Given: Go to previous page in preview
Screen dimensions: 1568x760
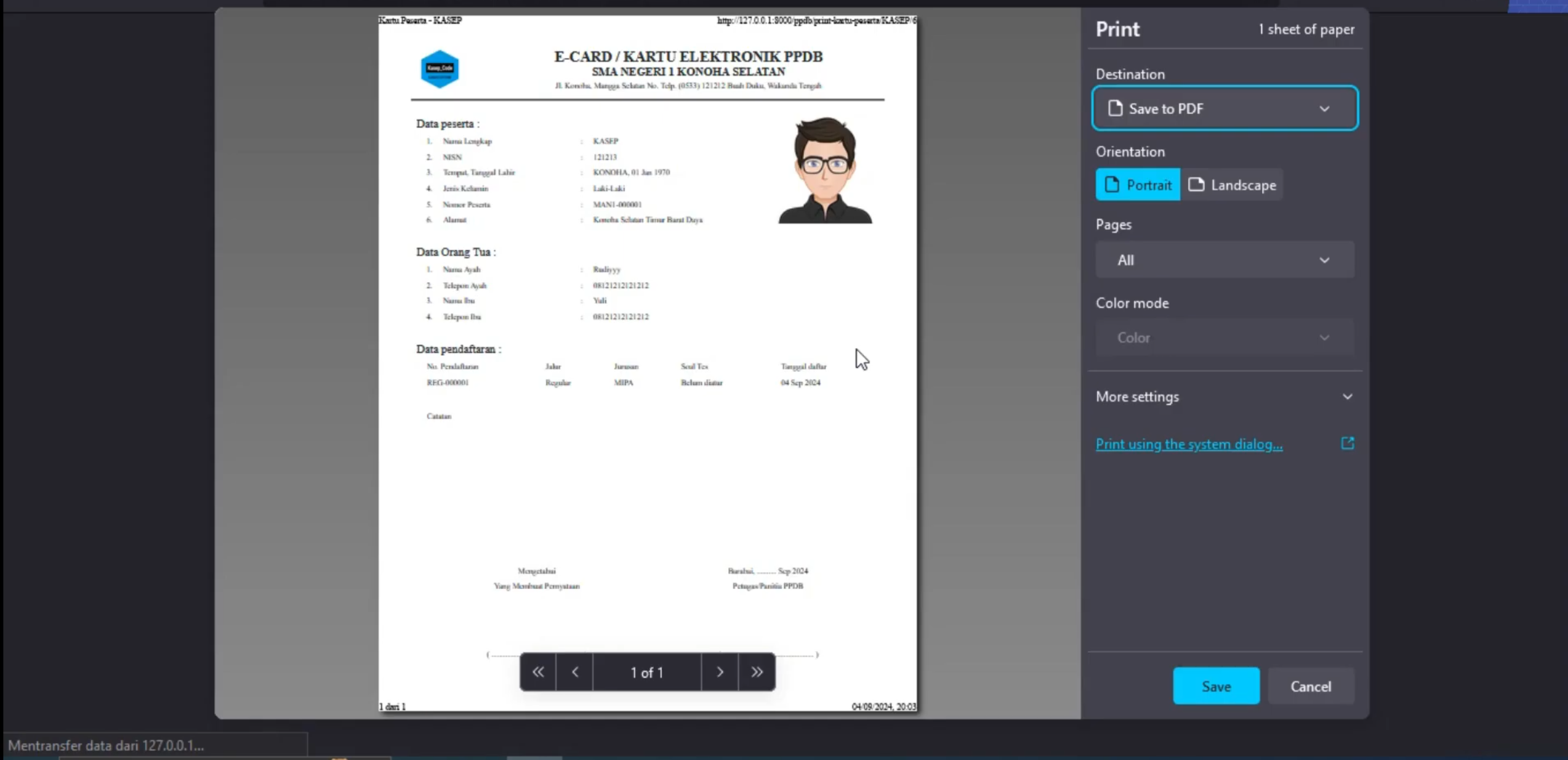Looking at the screenshot, I should tap(575, 672).
